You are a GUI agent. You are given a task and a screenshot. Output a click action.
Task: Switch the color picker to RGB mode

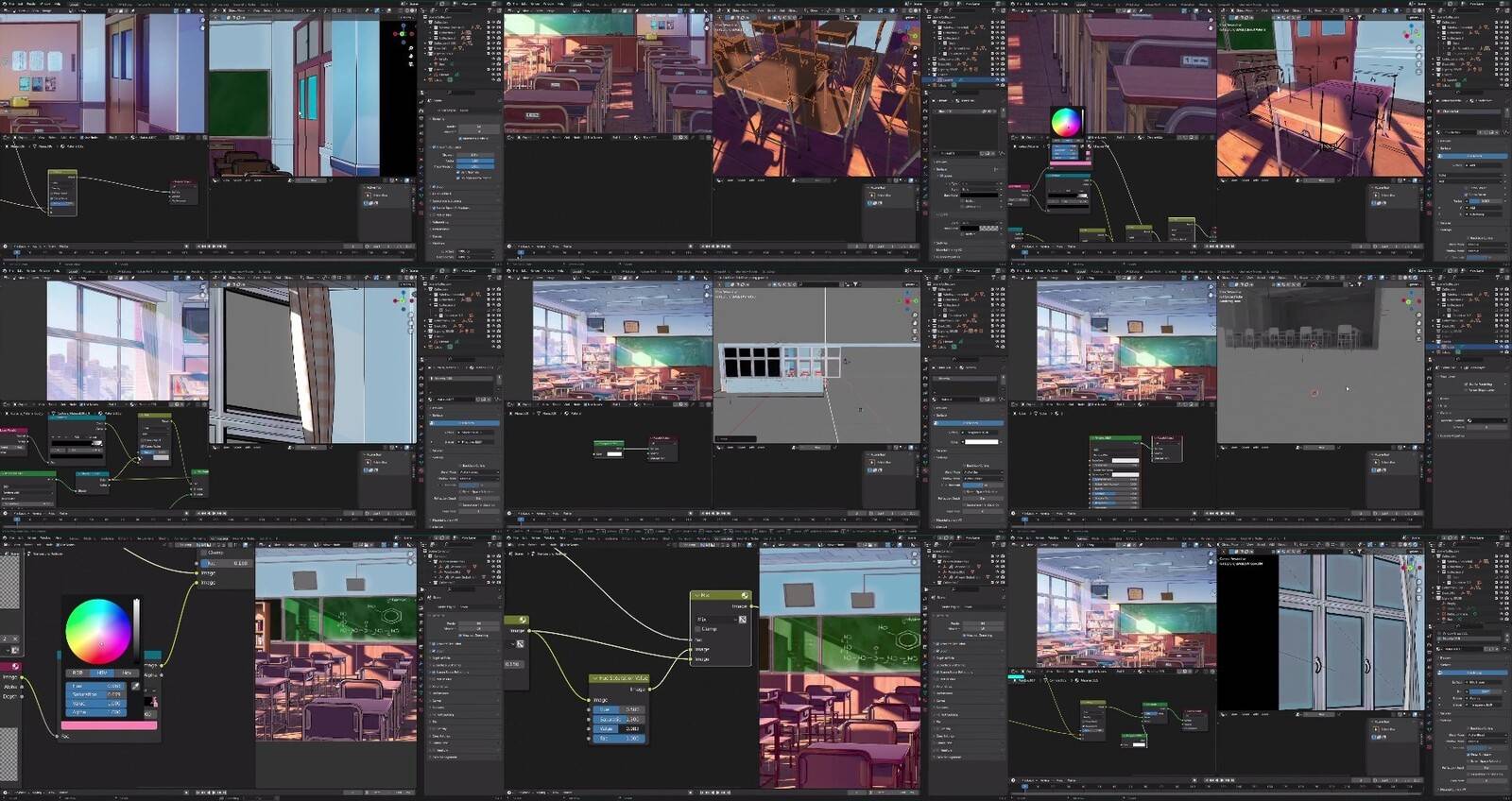click(77, 673)
